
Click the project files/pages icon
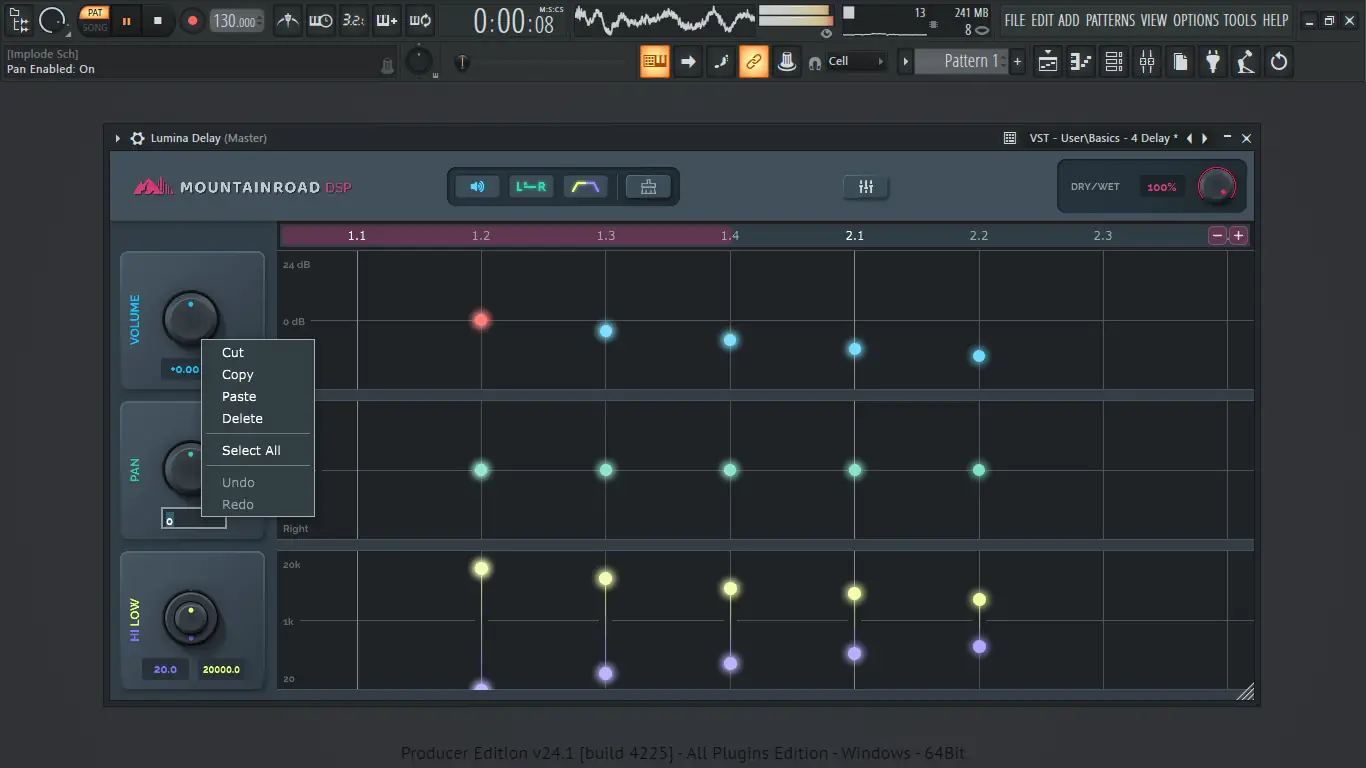click(1180, 62)
